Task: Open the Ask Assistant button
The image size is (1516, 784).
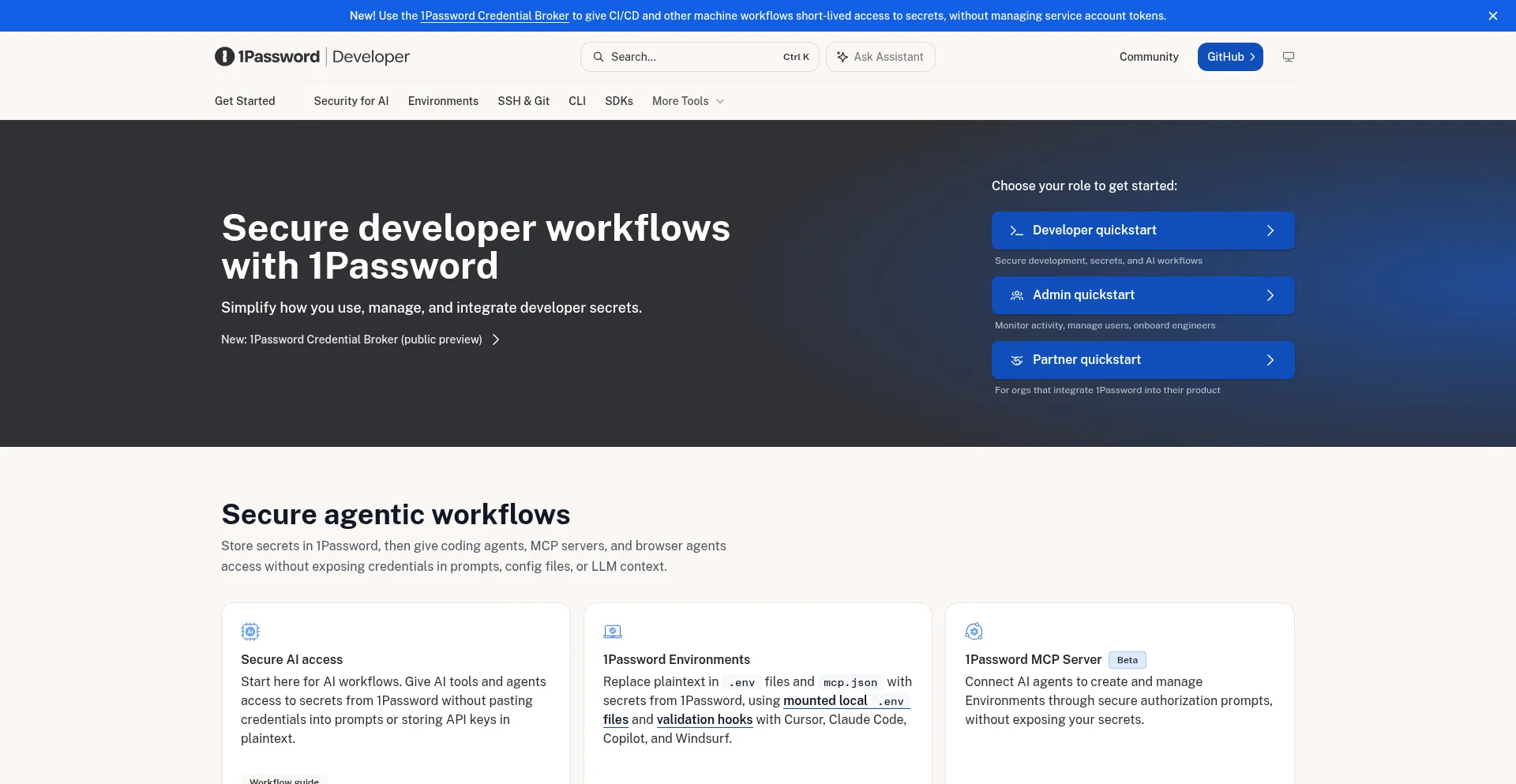Action: click(880, 57)
